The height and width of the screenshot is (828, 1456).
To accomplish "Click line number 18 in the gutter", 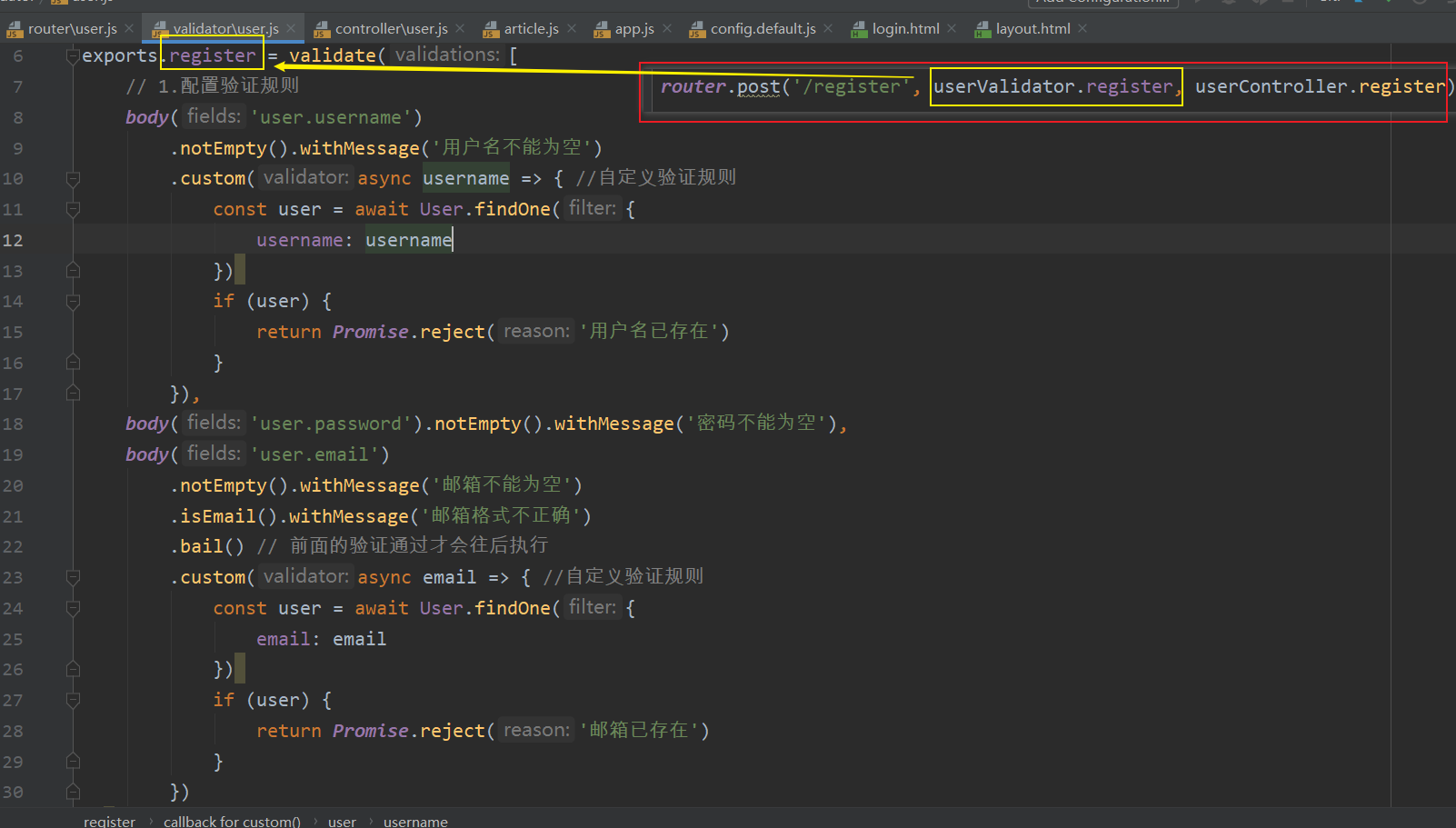I will tap(13, 424).
